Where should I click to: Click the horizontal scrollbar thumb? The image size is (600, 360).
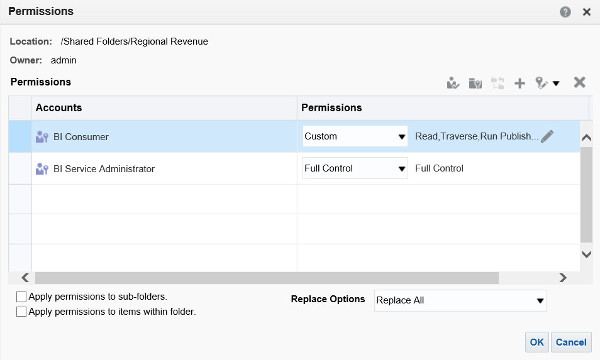coord(267,278)
